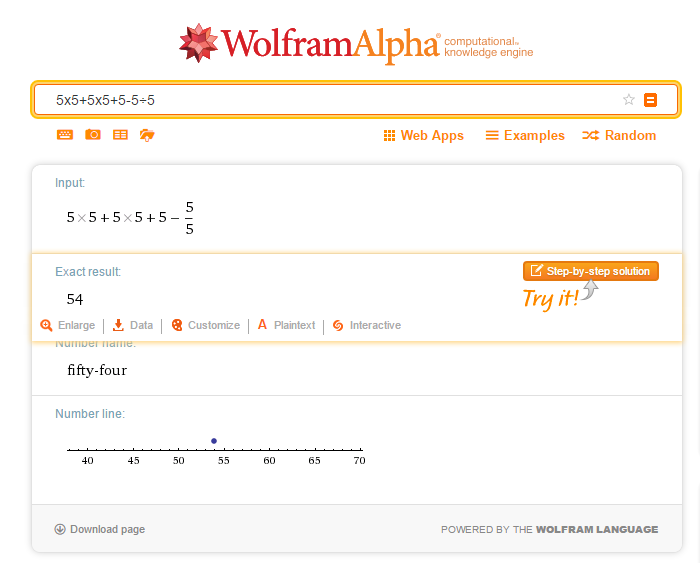Click the data input table icon
Image resolution: width=700 pixels, height=563 pixels.
coord(120,134)
